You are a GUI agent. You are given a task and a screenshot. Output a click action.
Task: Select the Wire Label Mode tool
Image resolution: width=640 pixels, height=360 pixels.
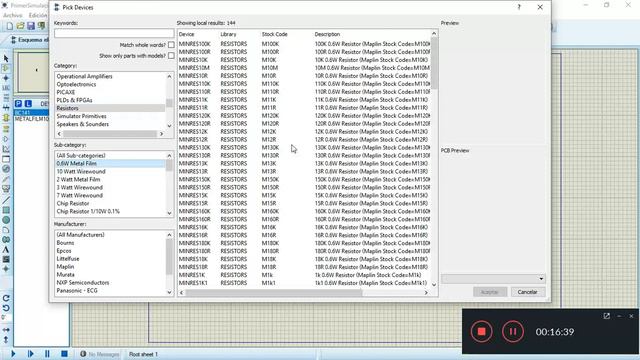tap(6, 88)
